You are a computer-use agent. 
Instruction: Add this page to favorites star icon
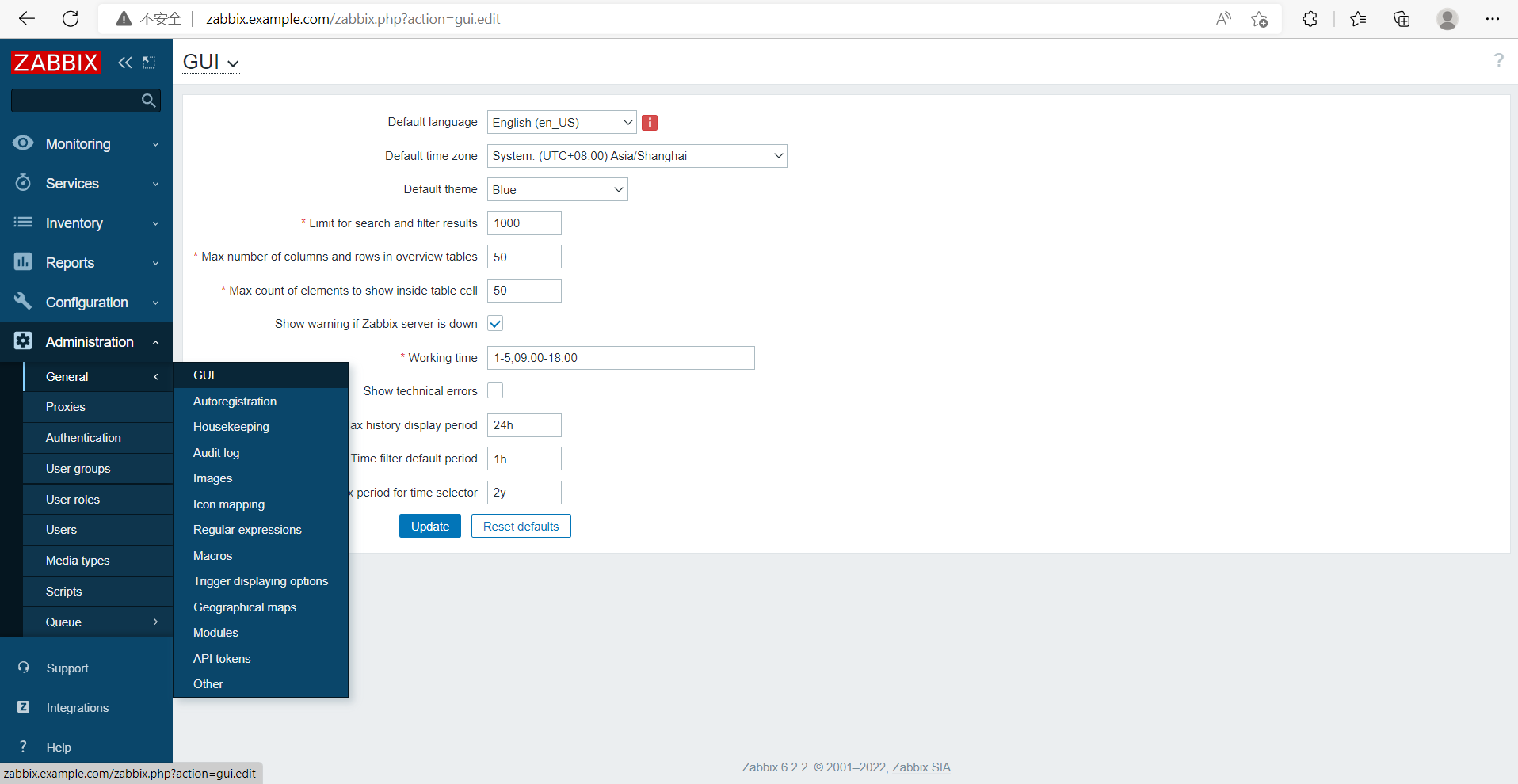click(1259, 19)
